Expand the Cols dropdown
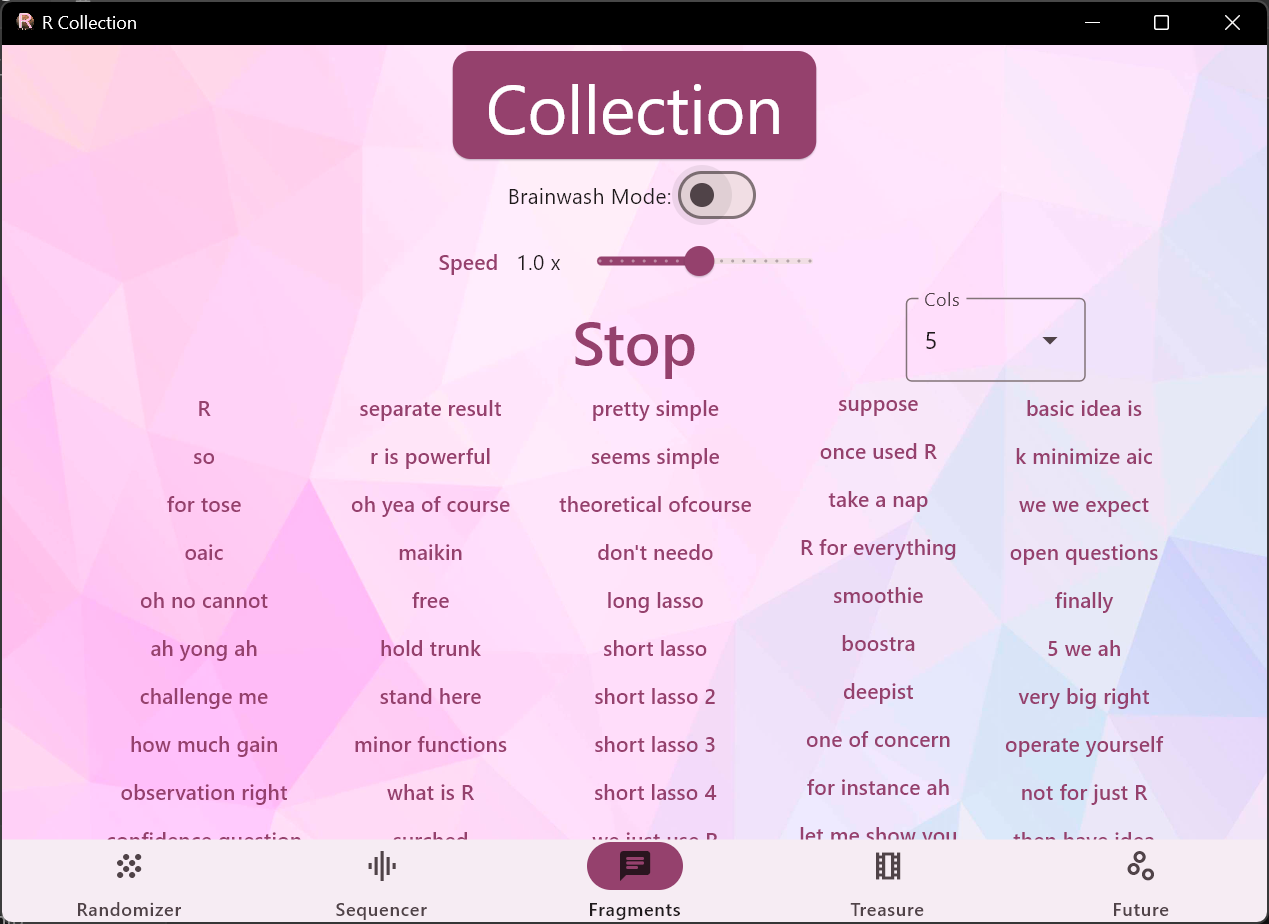 [x=994, y=341]
